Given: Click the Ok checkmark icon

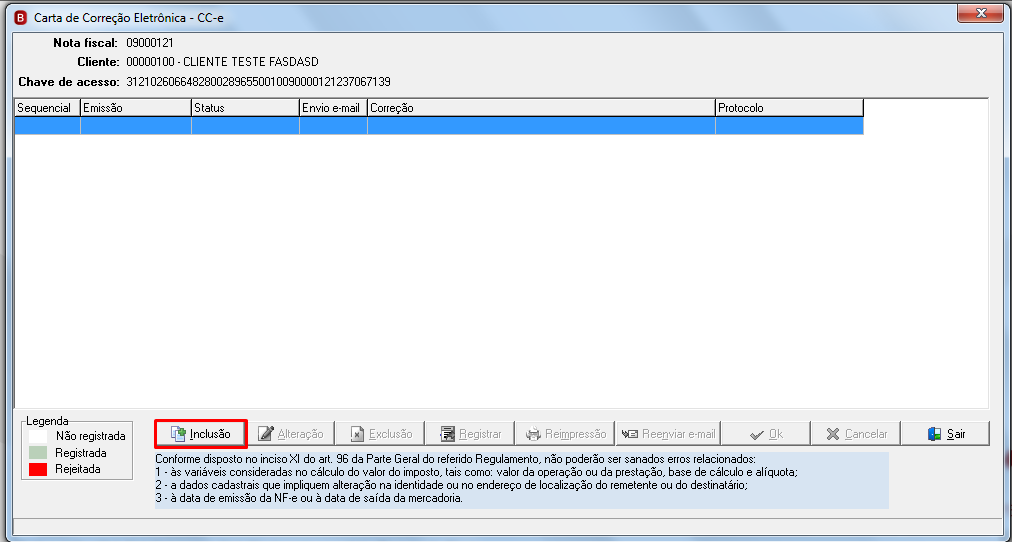Looking at the screenshot, I should (x=758, y=434).
